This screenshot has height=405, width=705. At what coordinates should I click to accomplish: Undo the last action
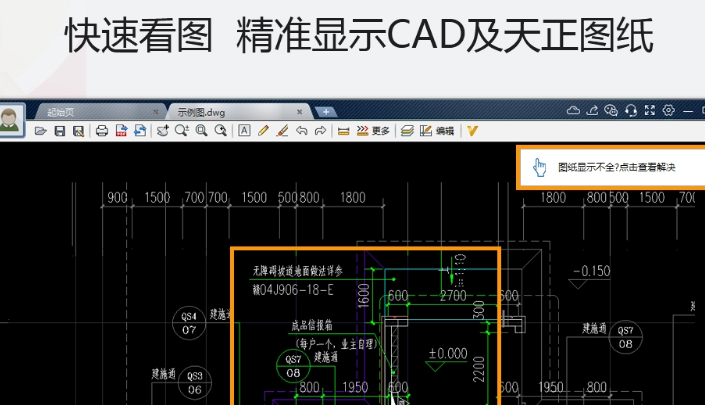tap(301, 131)
